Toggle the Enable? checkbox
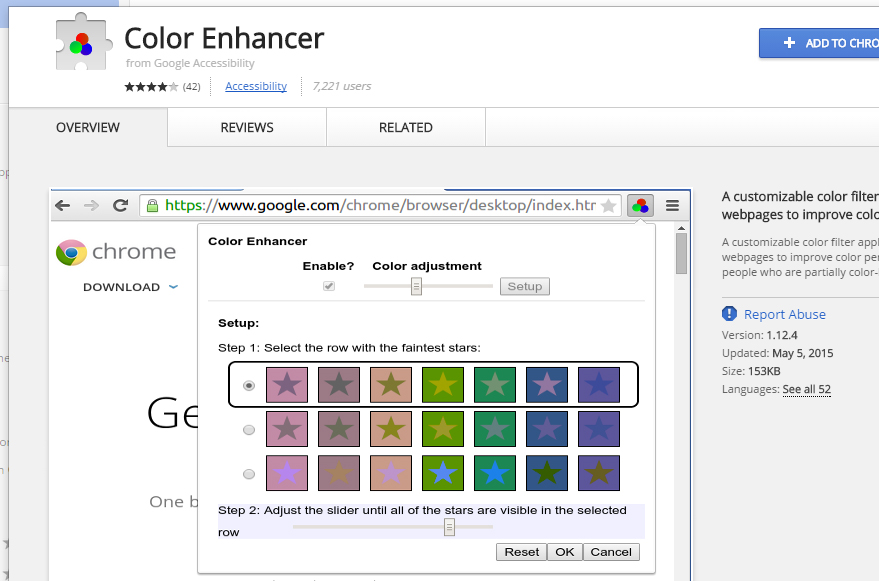The width and height of the screenshot is (879, 581). [329, 286]
